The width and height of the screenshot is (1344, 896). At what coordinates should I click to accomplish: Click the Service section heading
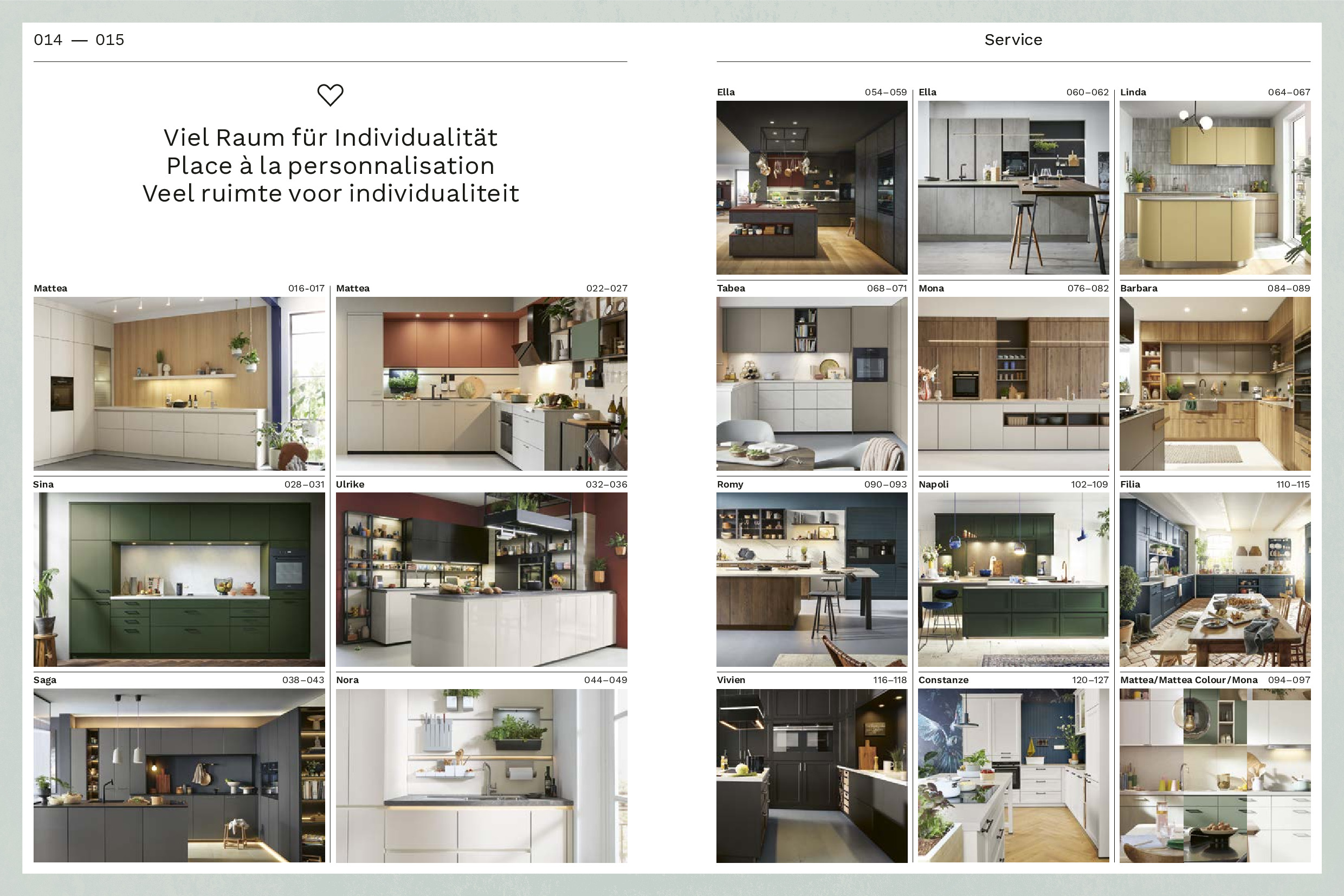1013,40
